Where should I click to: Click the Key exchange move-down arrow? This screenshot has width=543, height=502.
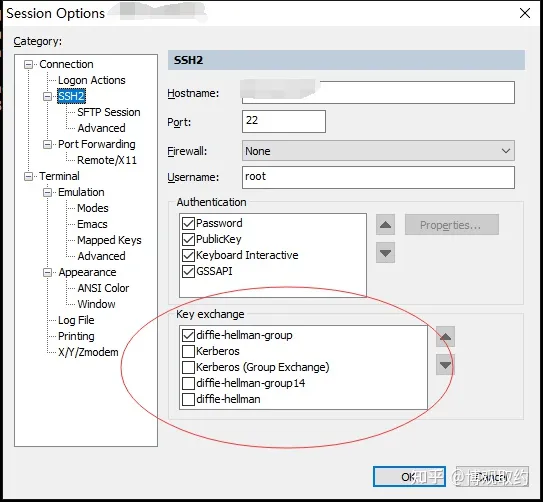click(445, 365)
